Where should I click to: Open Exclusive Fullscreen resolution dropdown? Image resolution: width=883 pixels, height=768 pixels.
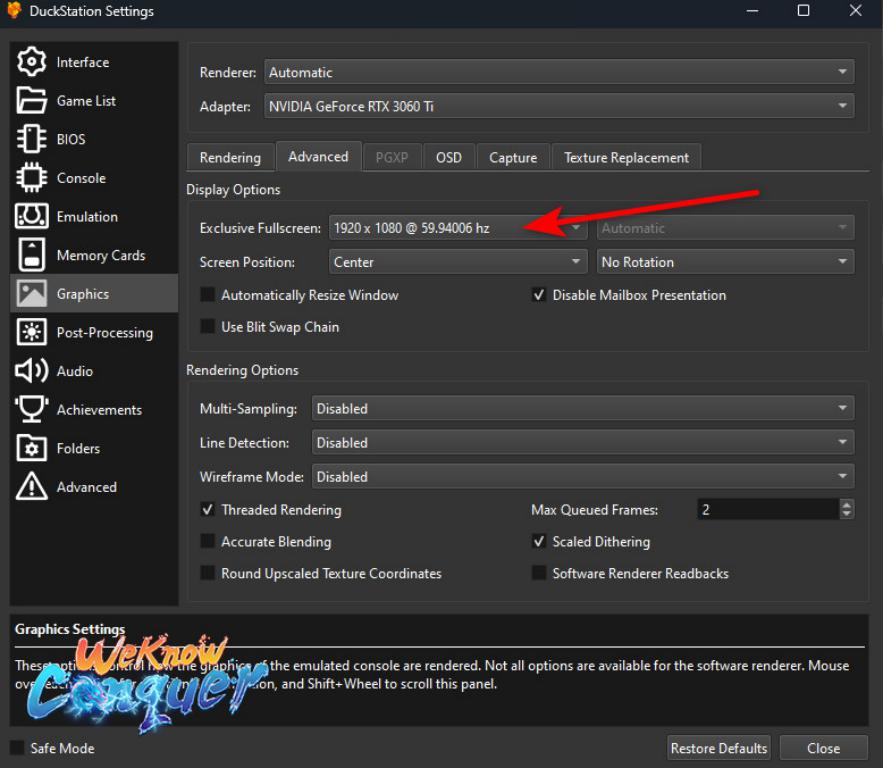click(458, 228)
